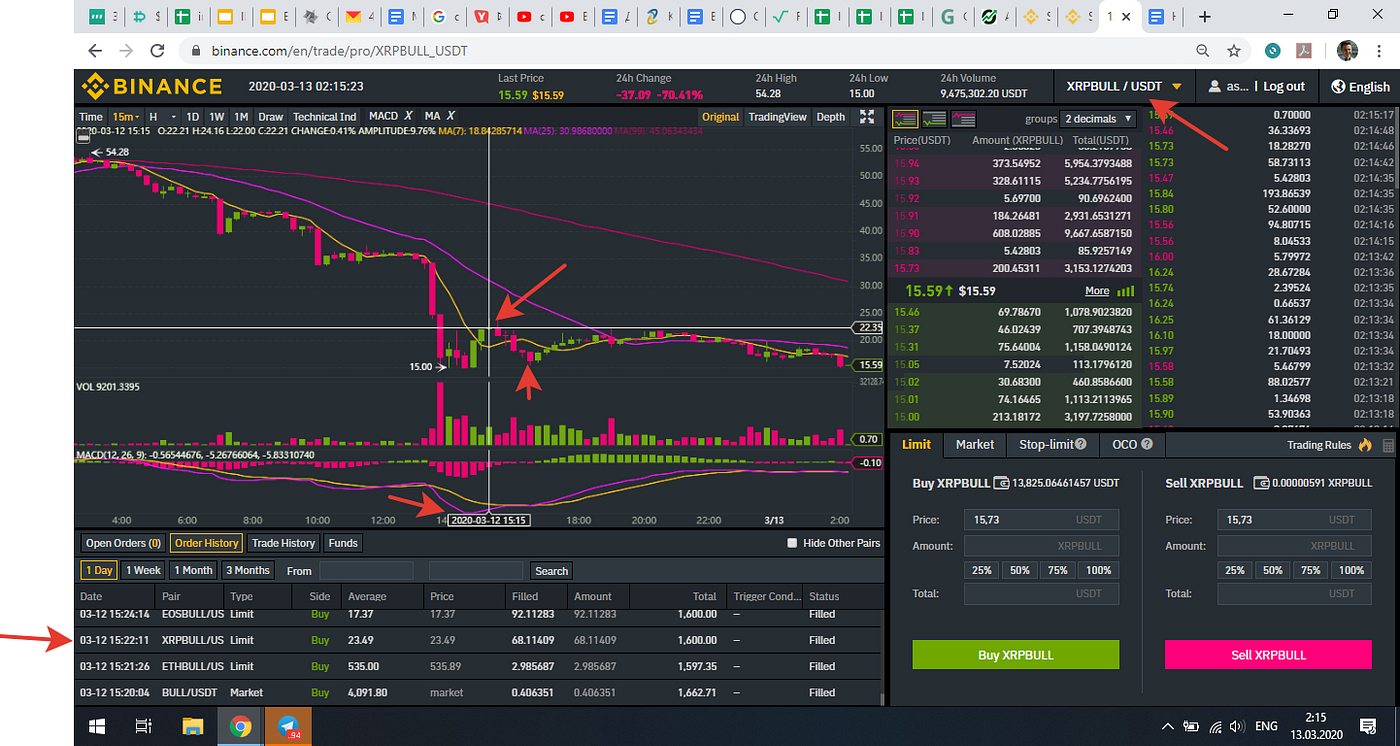Click the green Buy XRPBULL button
Viewport: 1400px width, 746px height.
click(x=1015, y=655)
